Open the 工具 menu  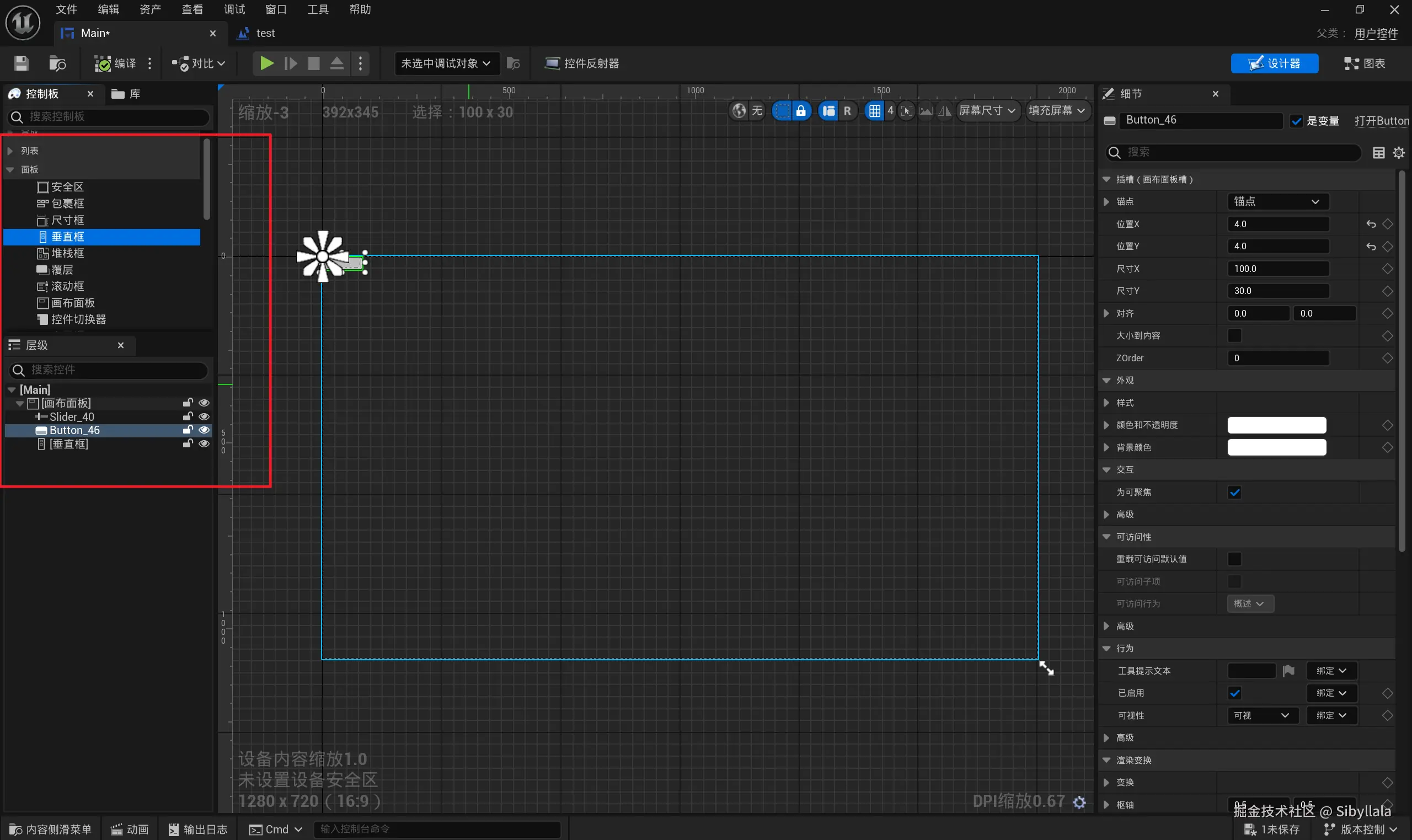[x=318, y=9]
